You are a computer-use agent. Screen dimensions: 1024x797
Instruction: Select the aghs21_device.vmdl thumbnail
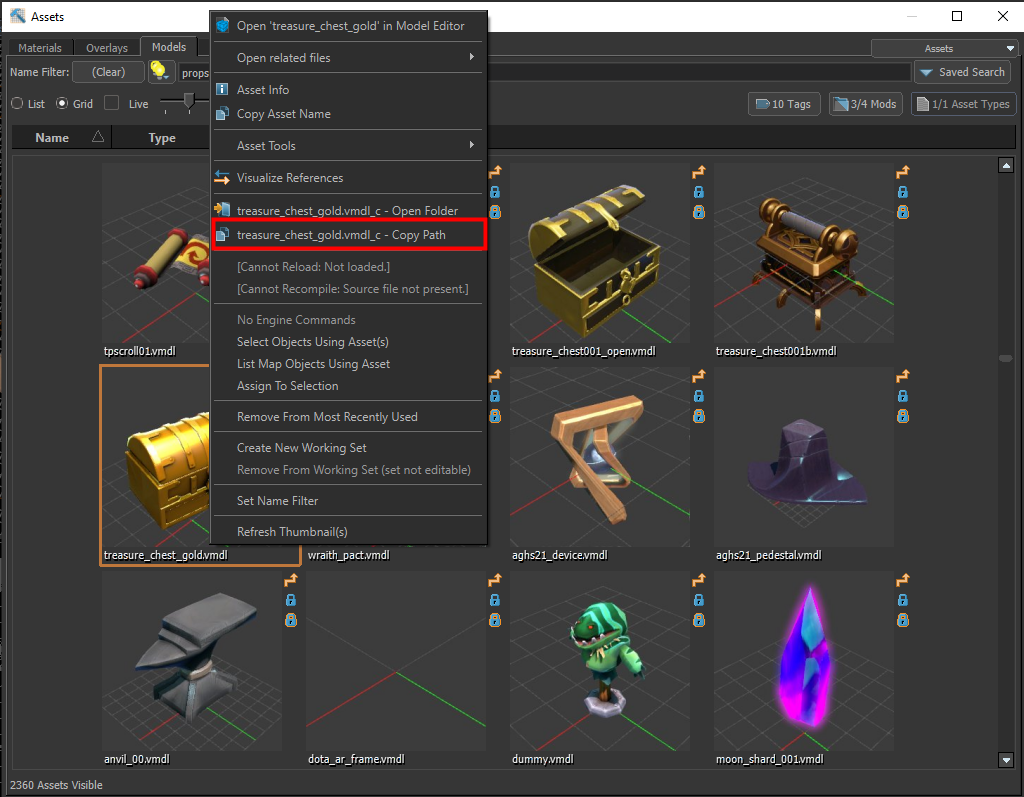[600, 457]
